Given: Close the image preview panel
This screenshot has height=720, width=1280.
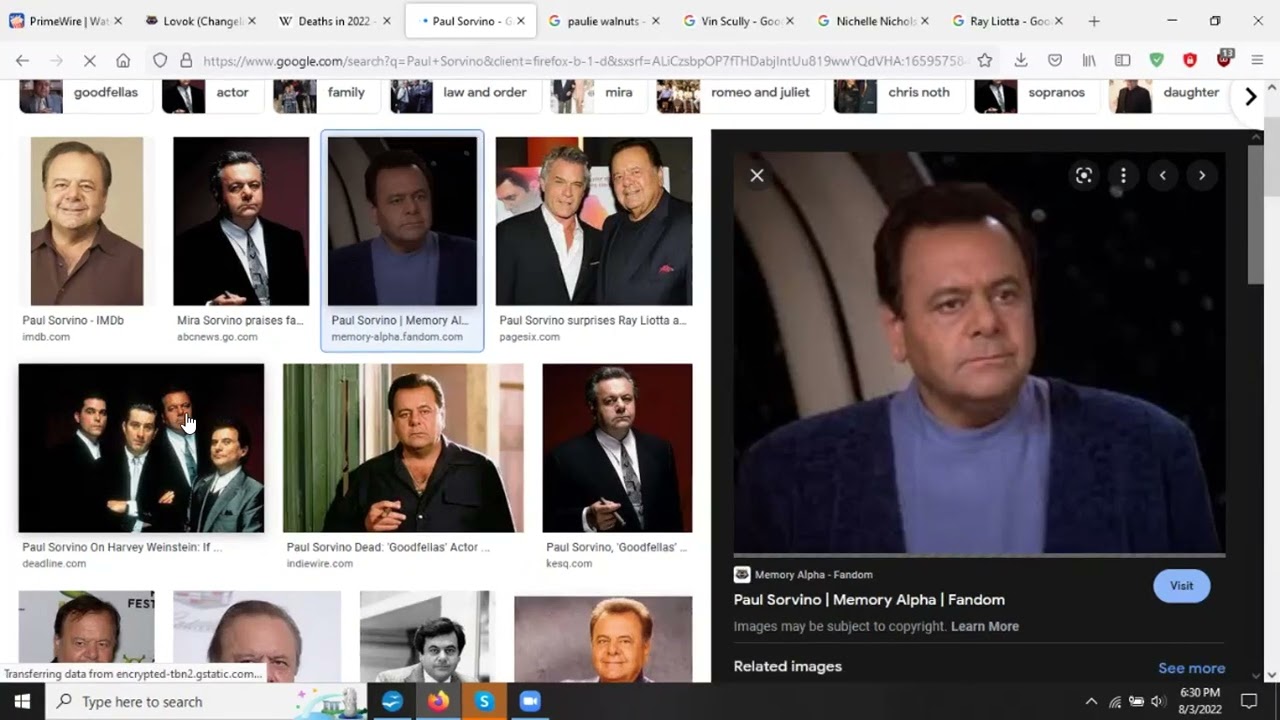Looking at the screenshot, I should [757, 175].
